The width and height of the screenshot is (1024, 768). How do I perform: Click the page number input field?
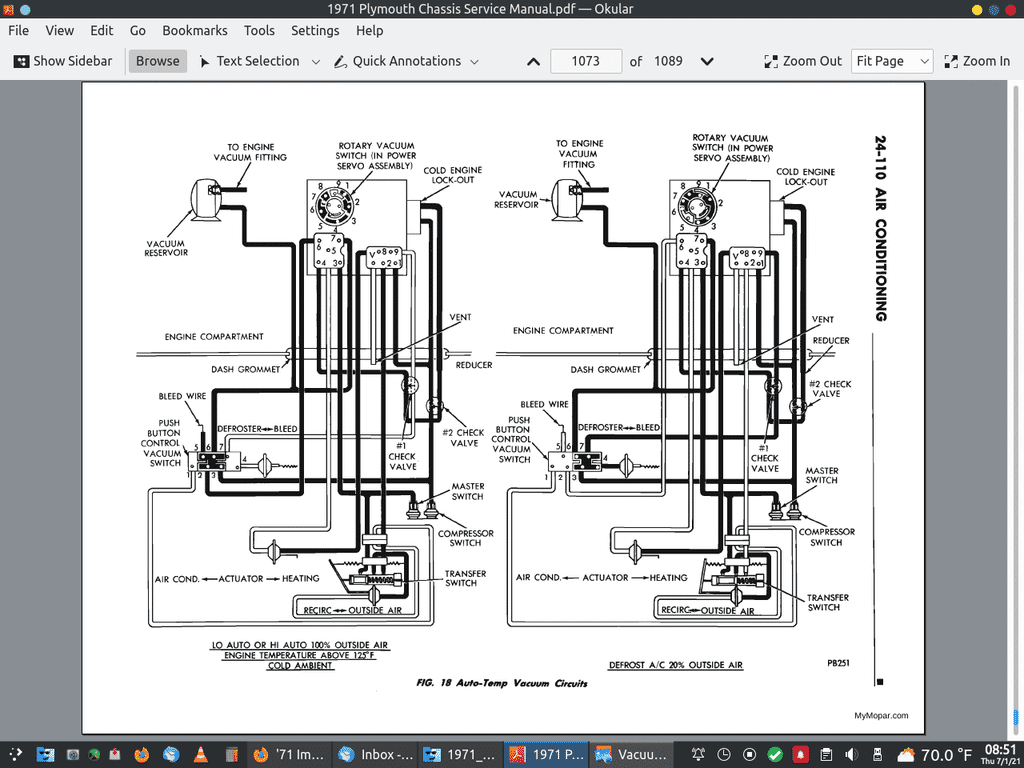(586, 61)
